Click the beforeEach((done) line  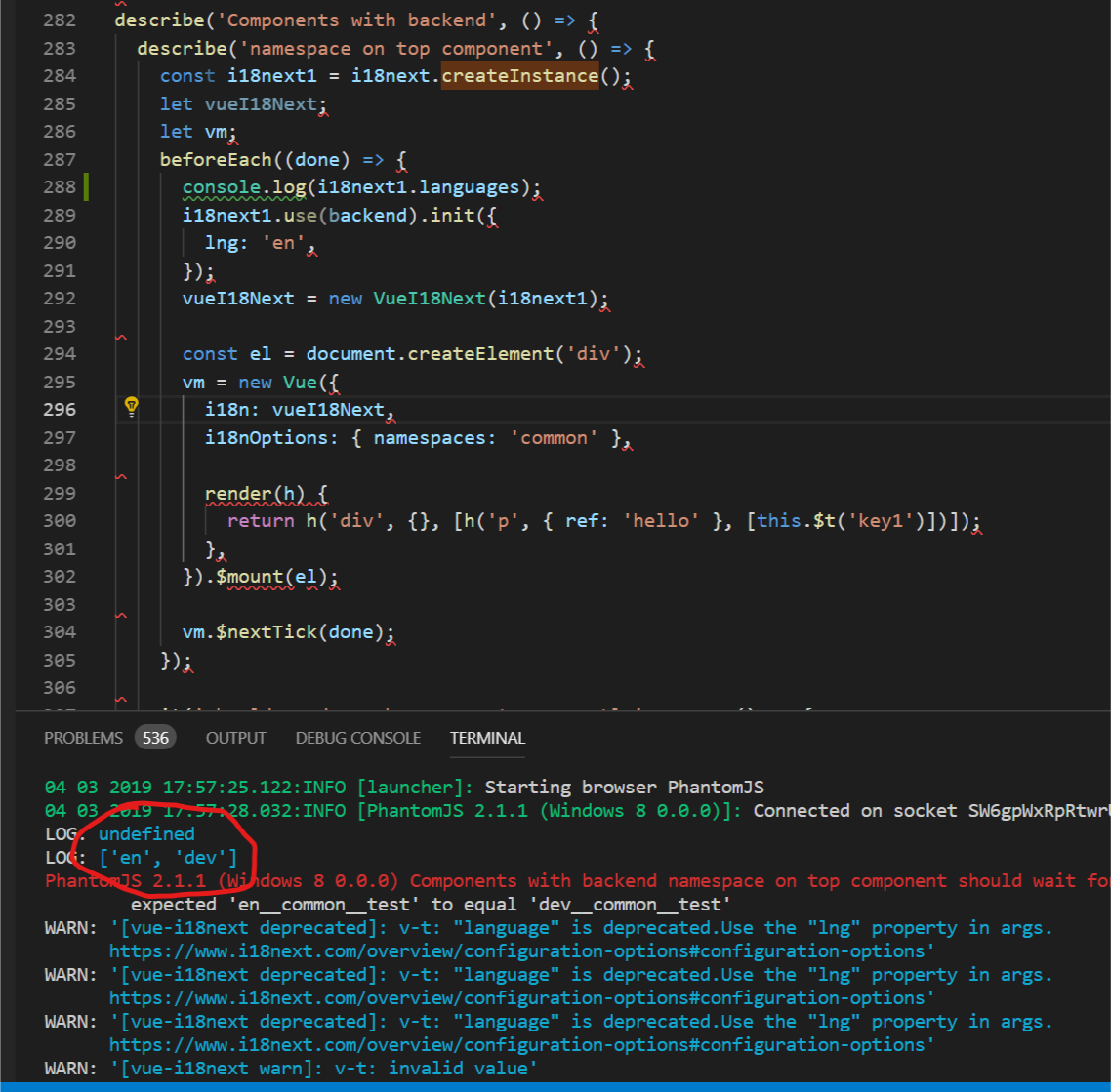coord(283,159)
